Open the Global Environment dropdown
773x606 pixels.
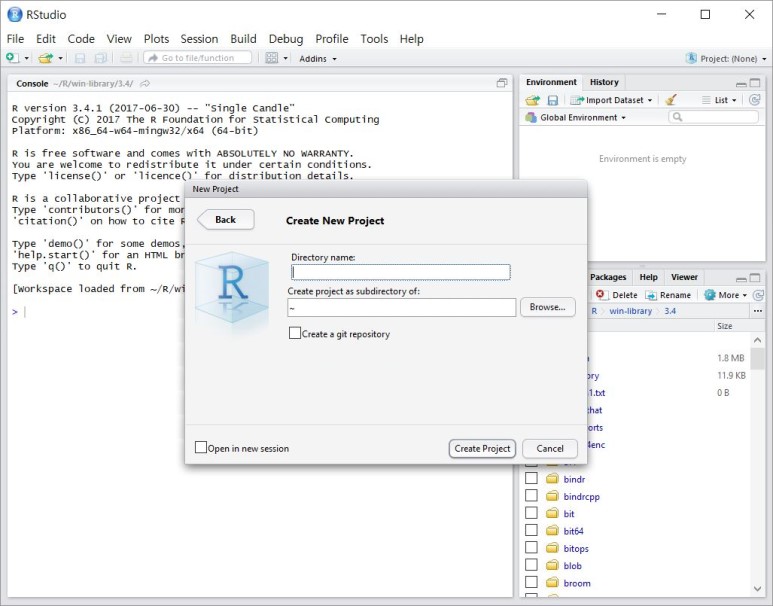click(x=576, y=117)
